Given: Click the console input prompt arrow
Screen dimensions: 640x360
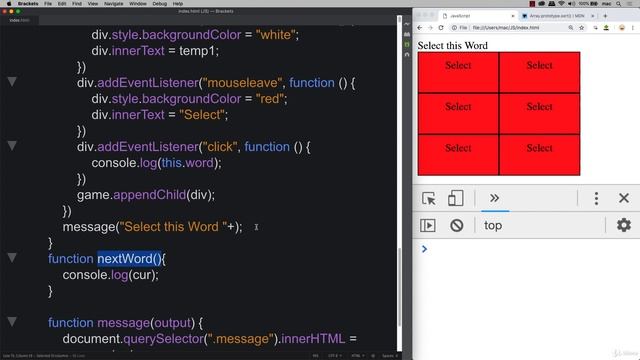Looking at the screenshot, I should coord(424,249).
